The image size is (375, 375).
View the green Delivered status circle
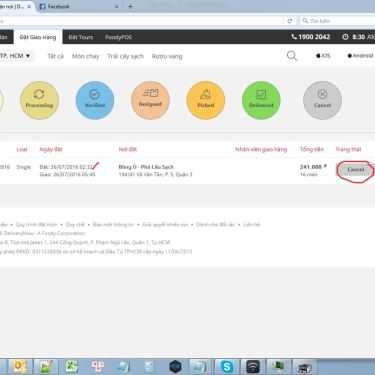[x=261, y=100]
